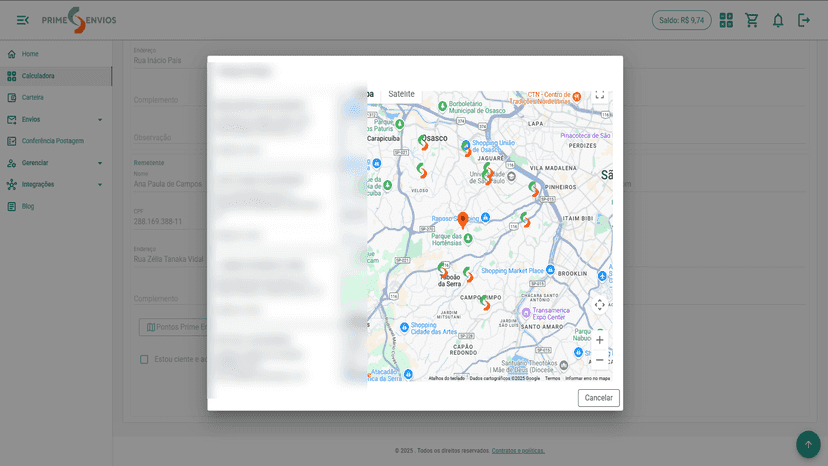
Task: Click the scroll-to-top arrow button
Action: pyautogui.click(x=808, y=444)
